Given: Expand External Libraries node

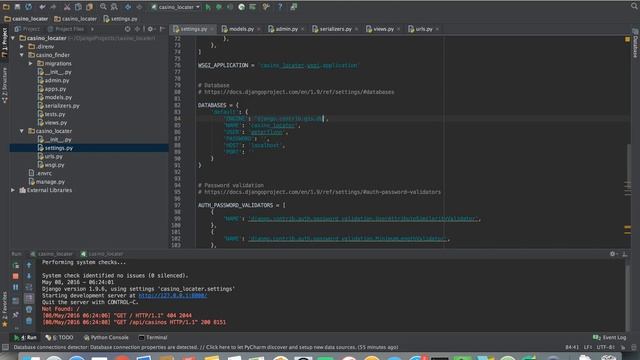Looking at the screenshot, I should coord(13,190).
